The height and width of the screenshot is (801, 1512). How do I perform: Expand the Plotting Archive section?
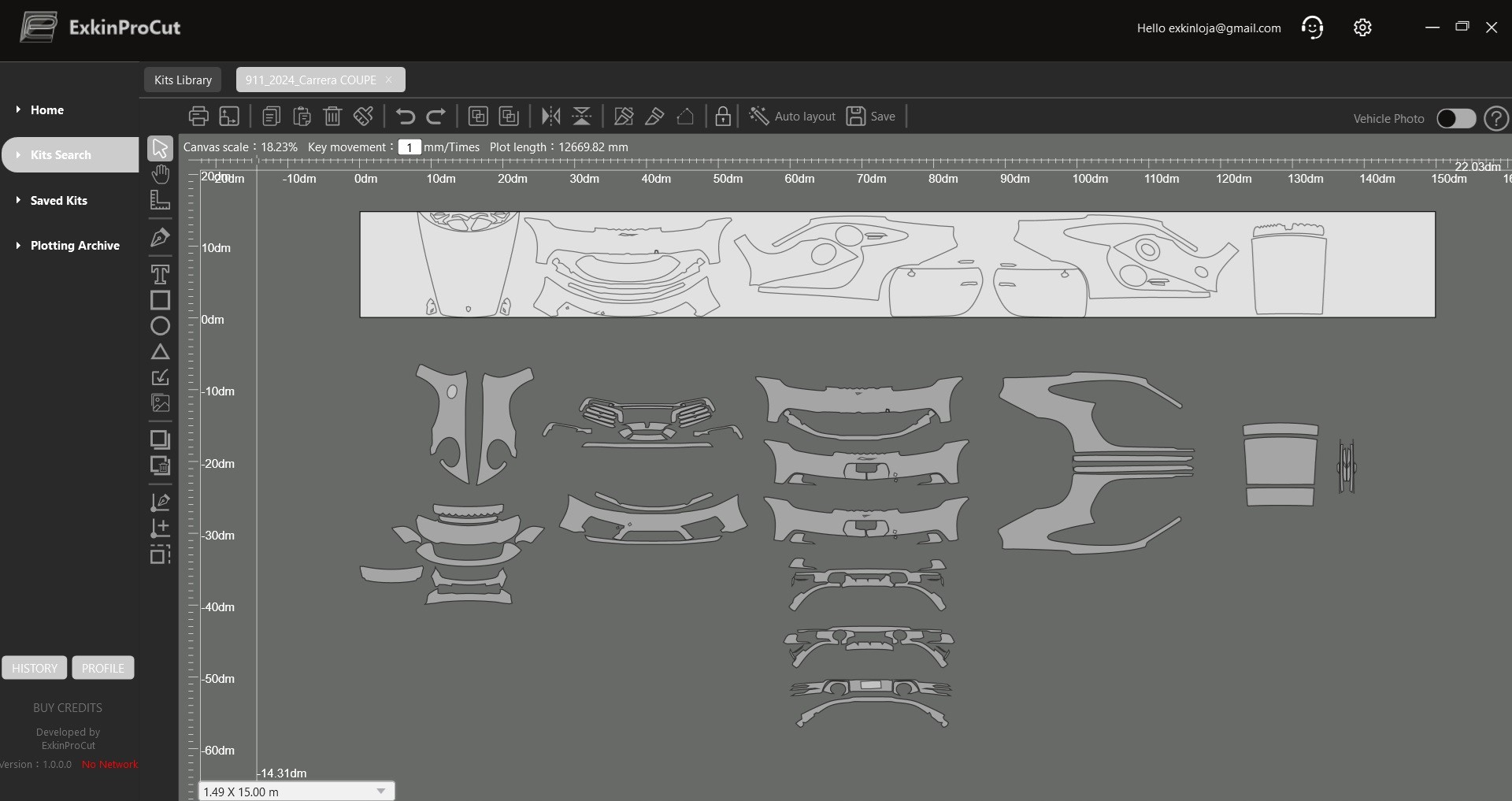point(75,246)
